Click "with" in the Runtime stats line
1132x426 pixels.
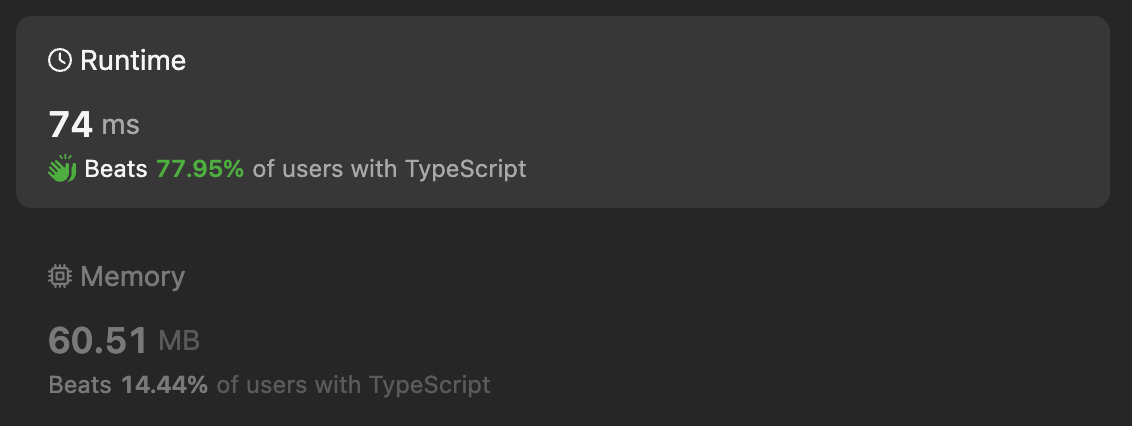(x=375, y=169)
